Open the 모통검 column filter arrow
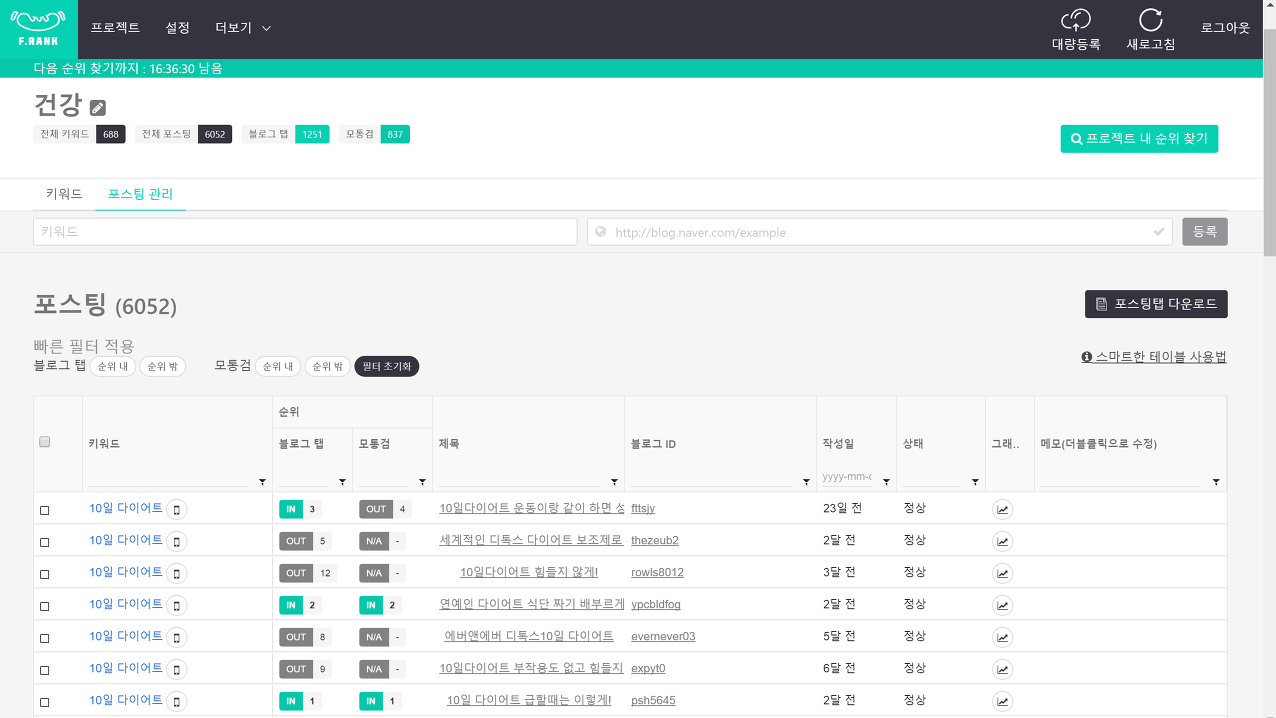 click(422, 482)
